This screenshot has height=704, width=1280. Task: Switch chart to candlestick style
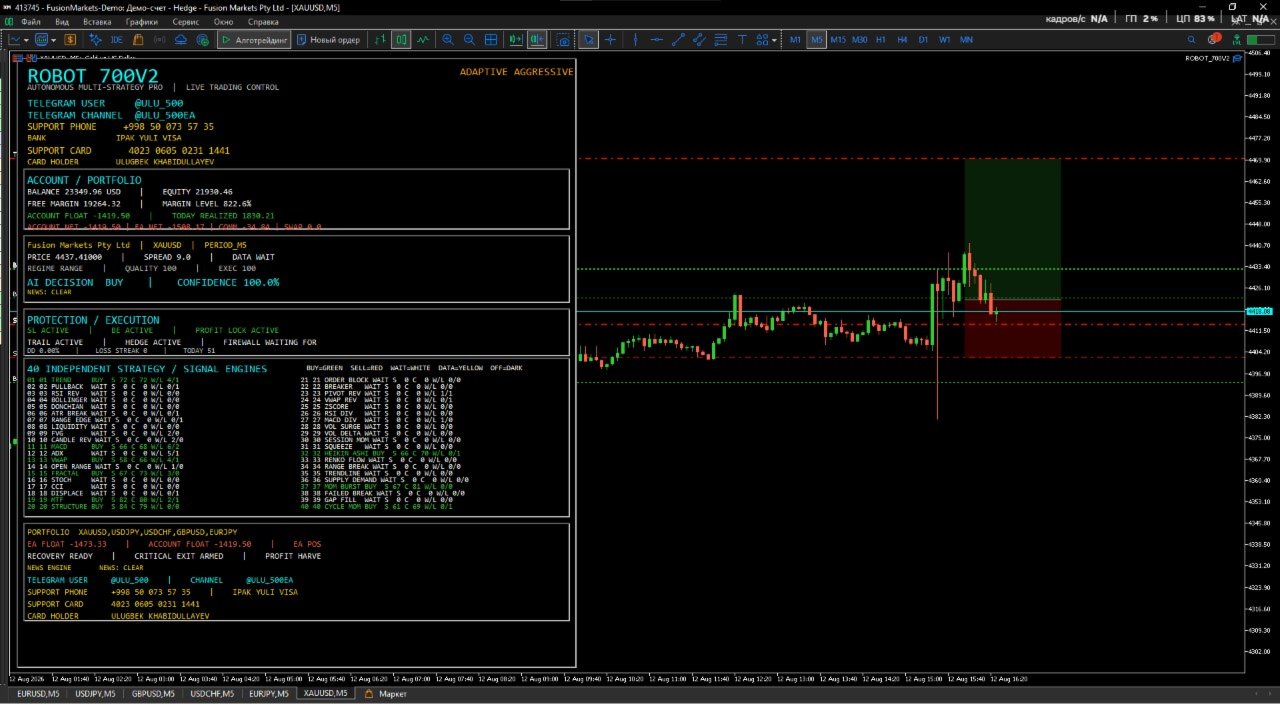pos(401,40)
